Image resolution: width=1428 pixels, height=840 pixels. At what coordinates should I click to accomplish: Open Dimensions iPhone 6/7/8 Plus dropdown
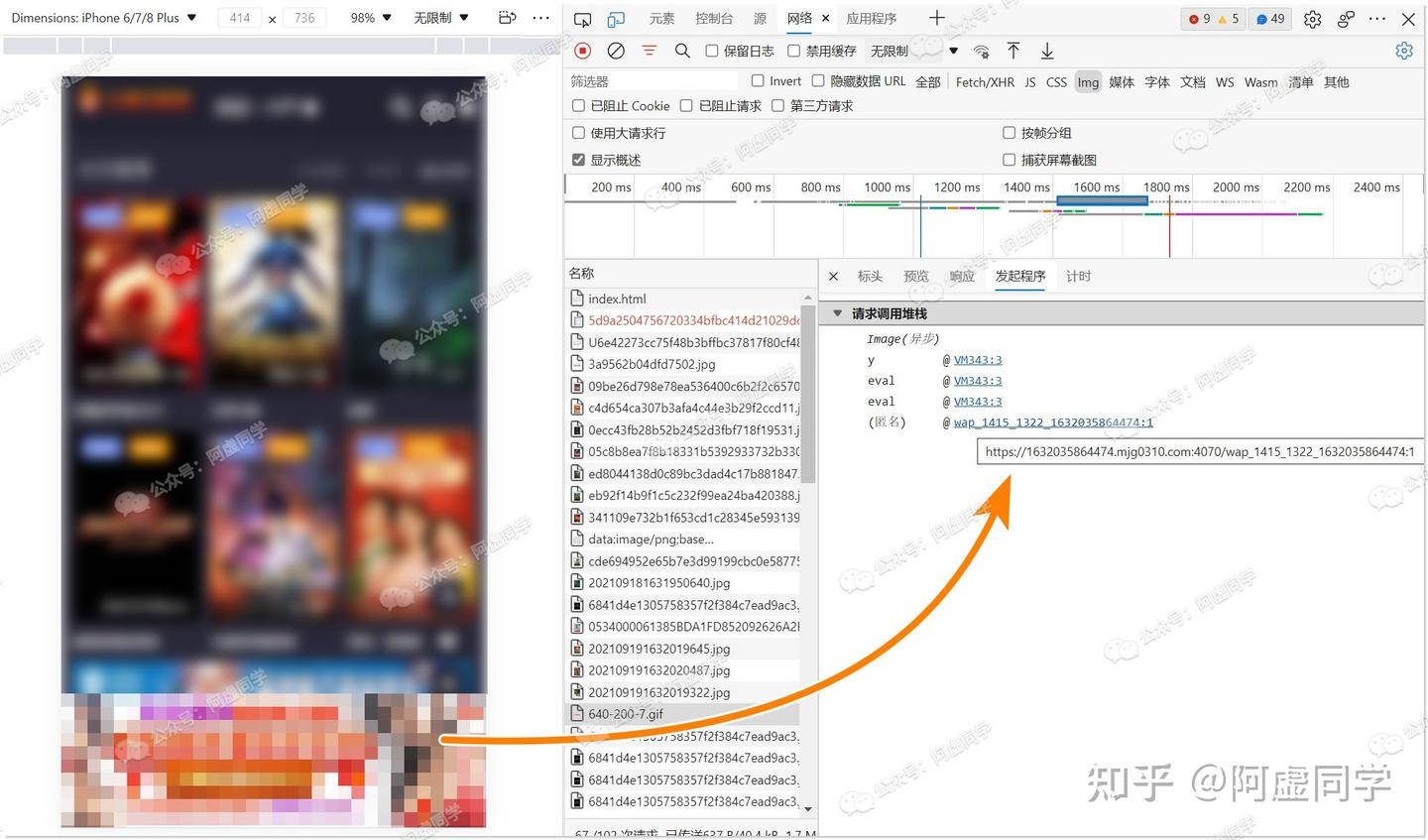coord(104,18)
